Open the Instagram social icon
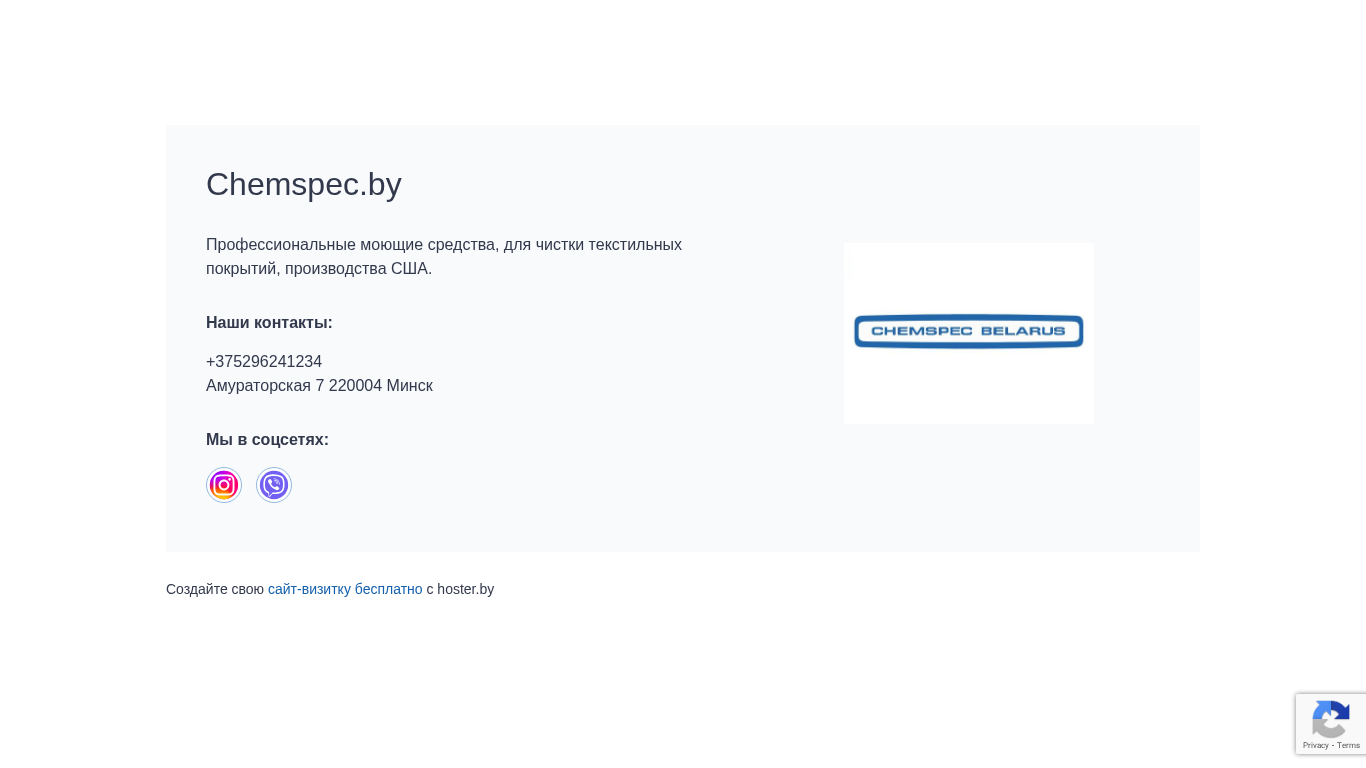 click(x=224, y=485)
